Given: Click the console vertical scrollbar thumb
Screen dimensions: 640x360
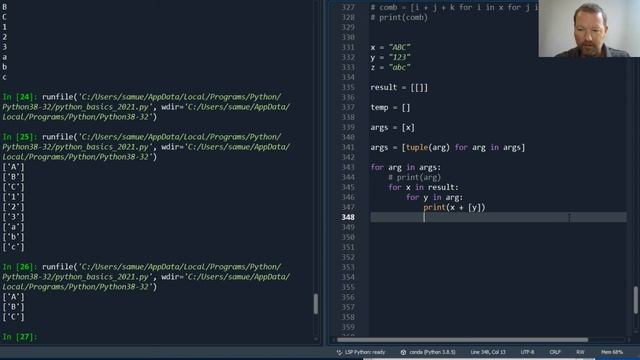Looking at the screenshot, I should tap(316, 304).
